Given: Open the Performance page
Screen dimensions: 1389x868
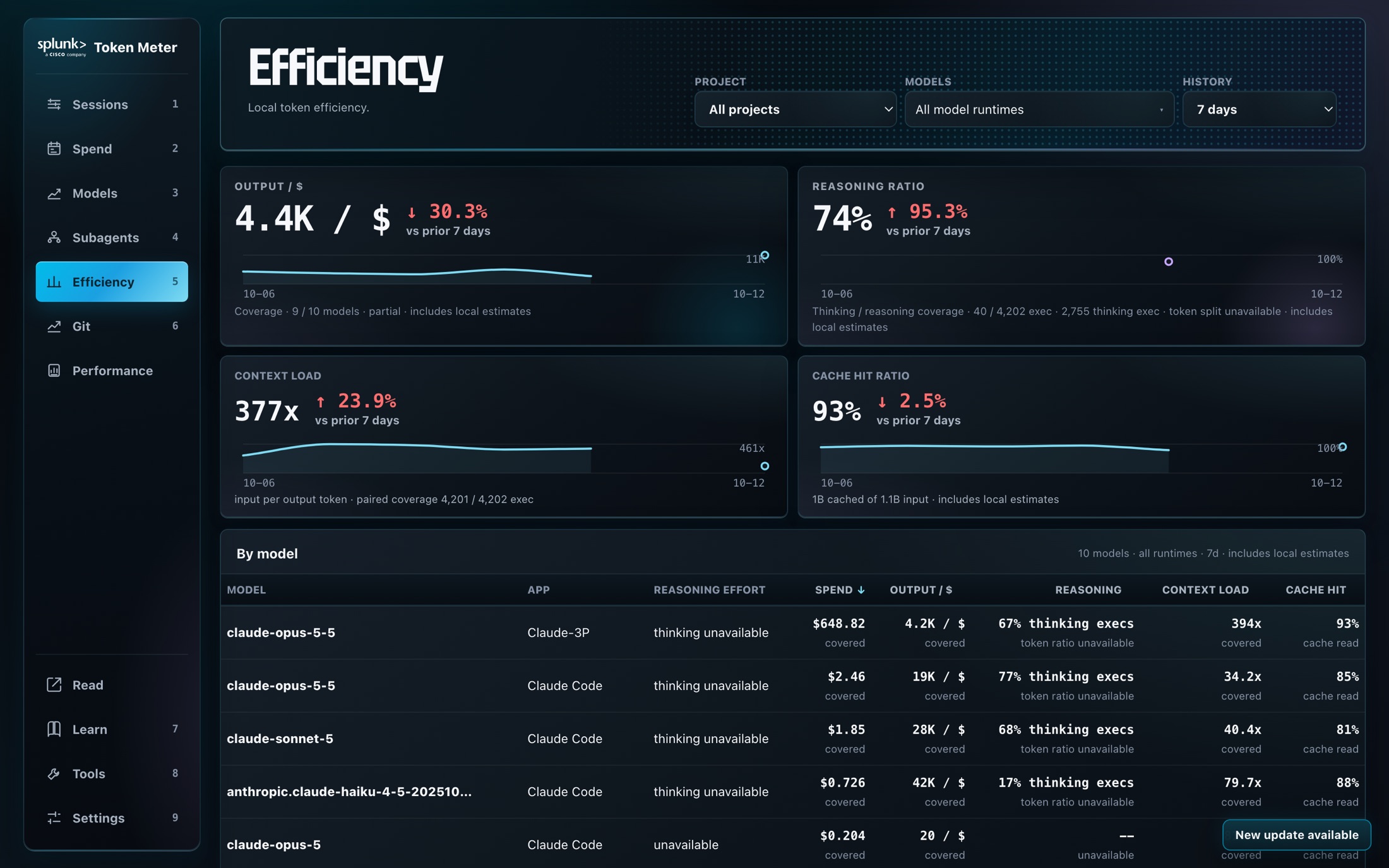Looking at the screenshot, I should click(112, 371).
